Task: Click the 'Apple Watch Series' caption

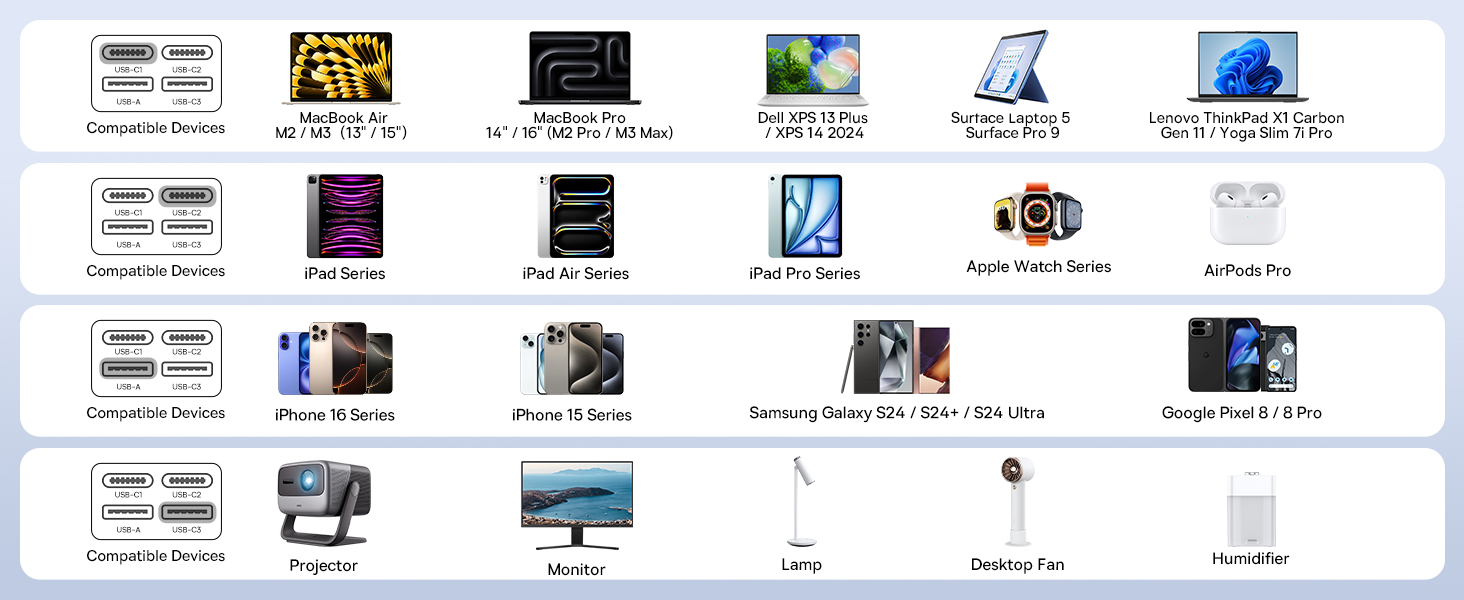Action: pyautogui.click(x=1039, y=267)
